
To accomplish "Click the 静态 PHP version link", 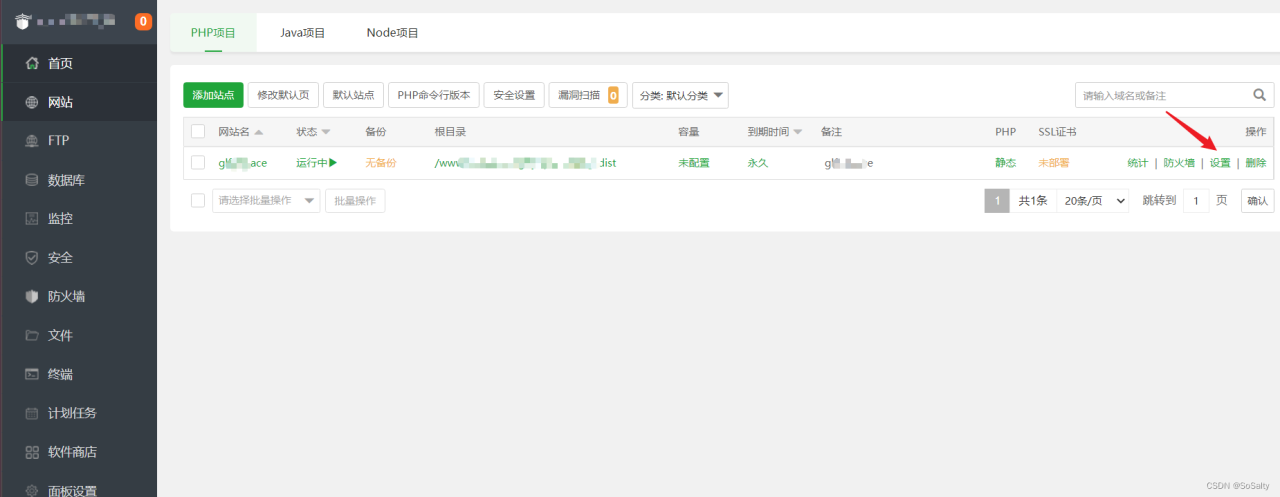I will point(1005,162).
